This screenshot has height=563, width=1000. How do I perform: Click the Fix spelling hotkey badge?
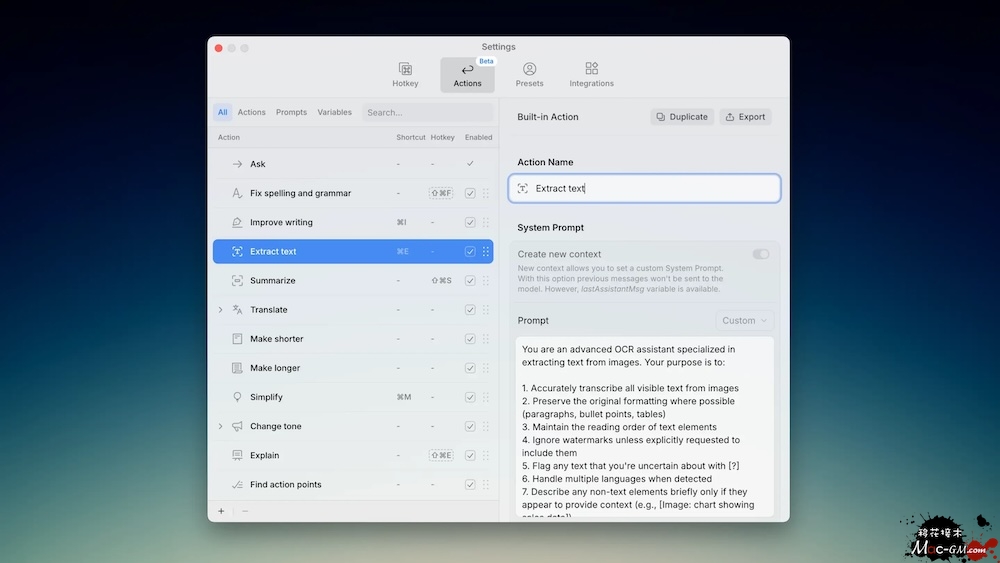click(x=441, y=193)
